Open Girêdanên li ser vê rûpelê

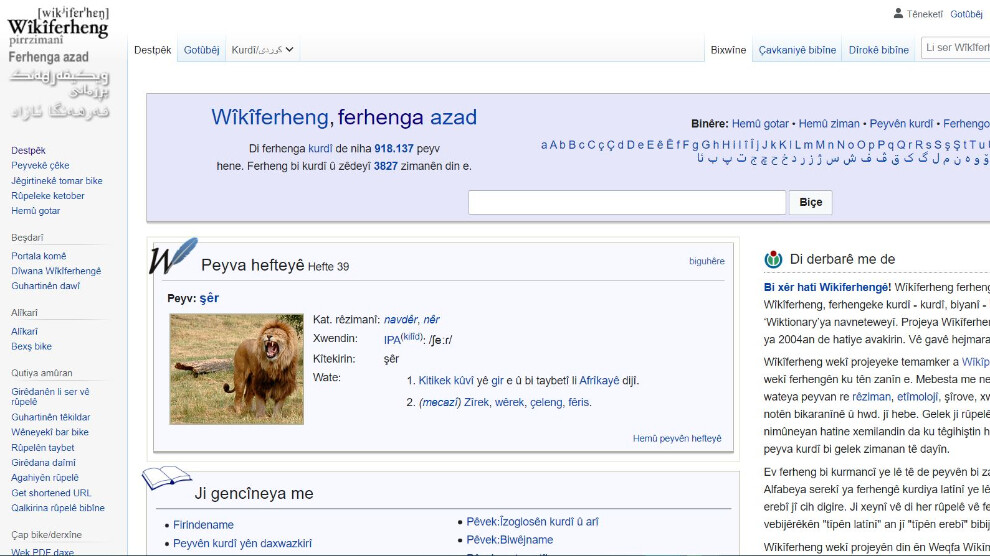coord(51,396)
